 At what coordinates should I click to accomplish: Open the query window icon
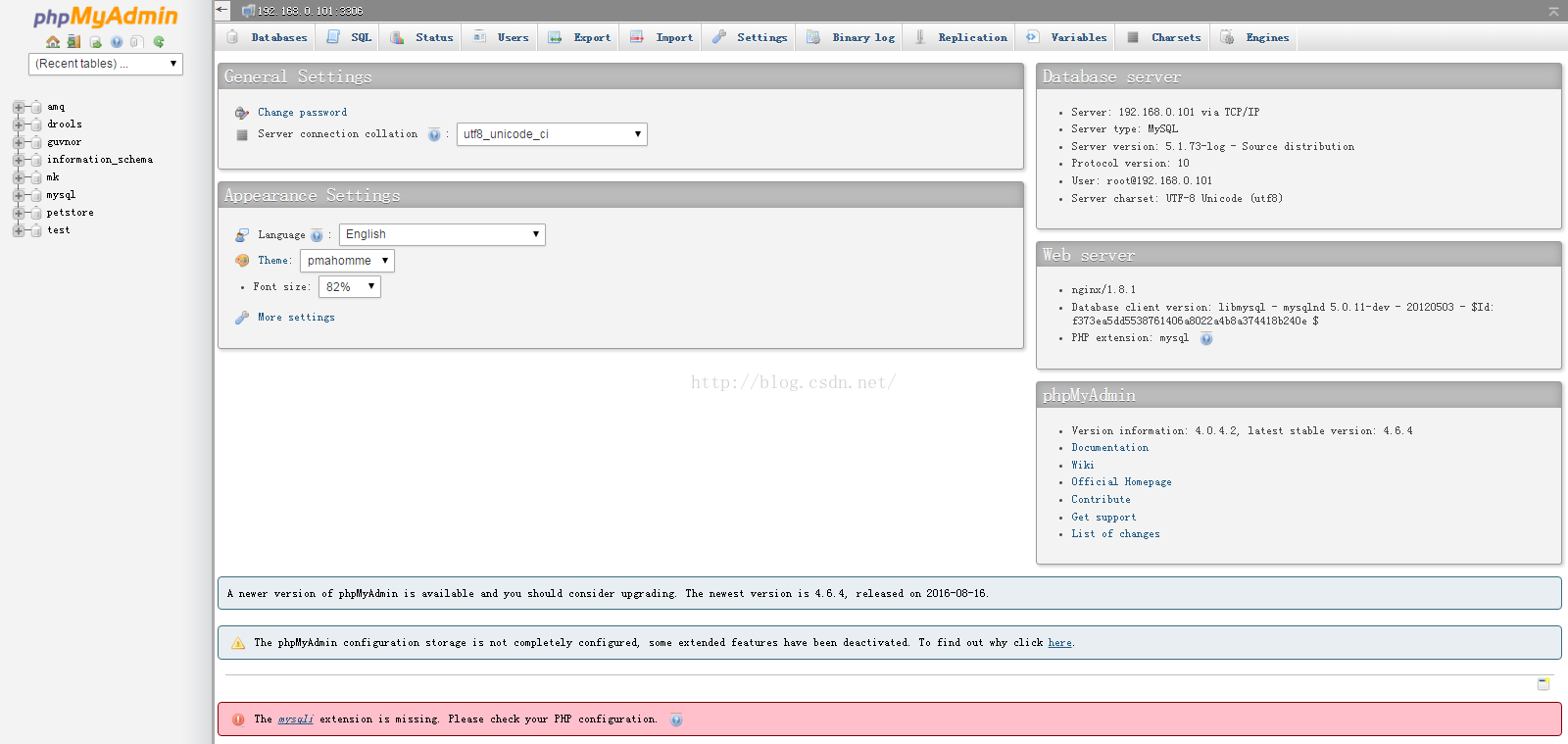tap(96, 42)
